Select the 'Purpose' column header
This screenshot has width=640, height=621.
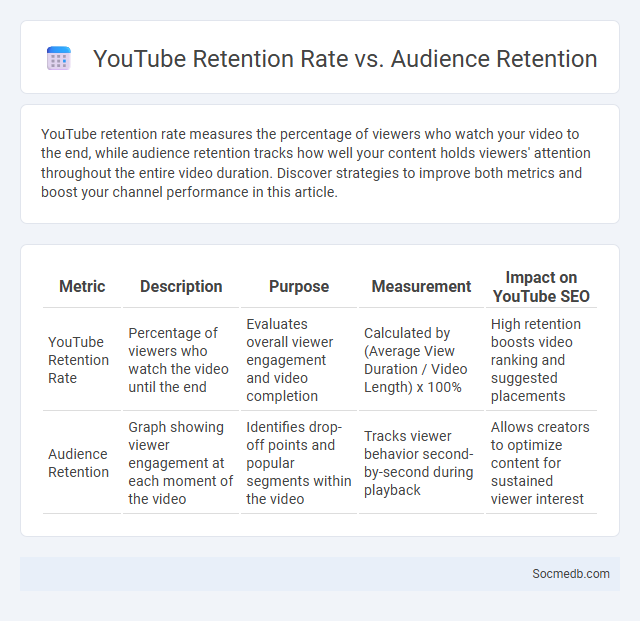click(x=299, y=287)
